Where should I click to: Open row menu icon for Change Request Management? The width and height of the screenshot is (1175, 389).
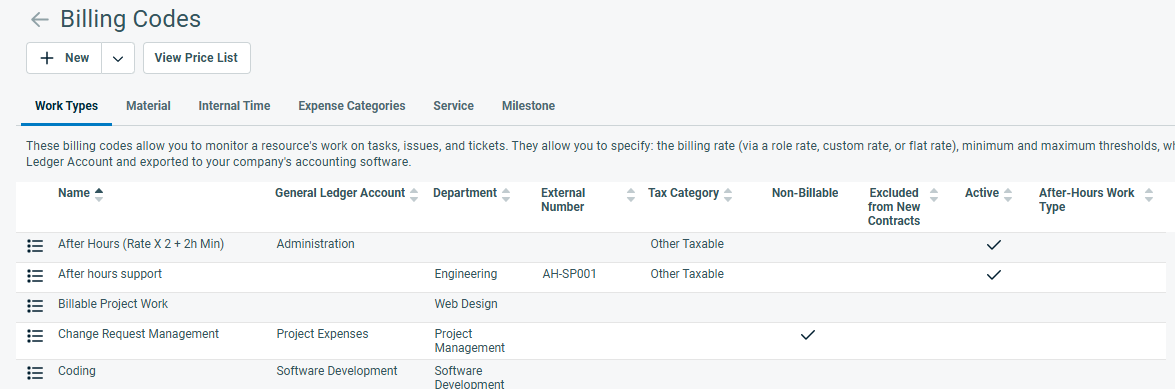coord(34,336)
